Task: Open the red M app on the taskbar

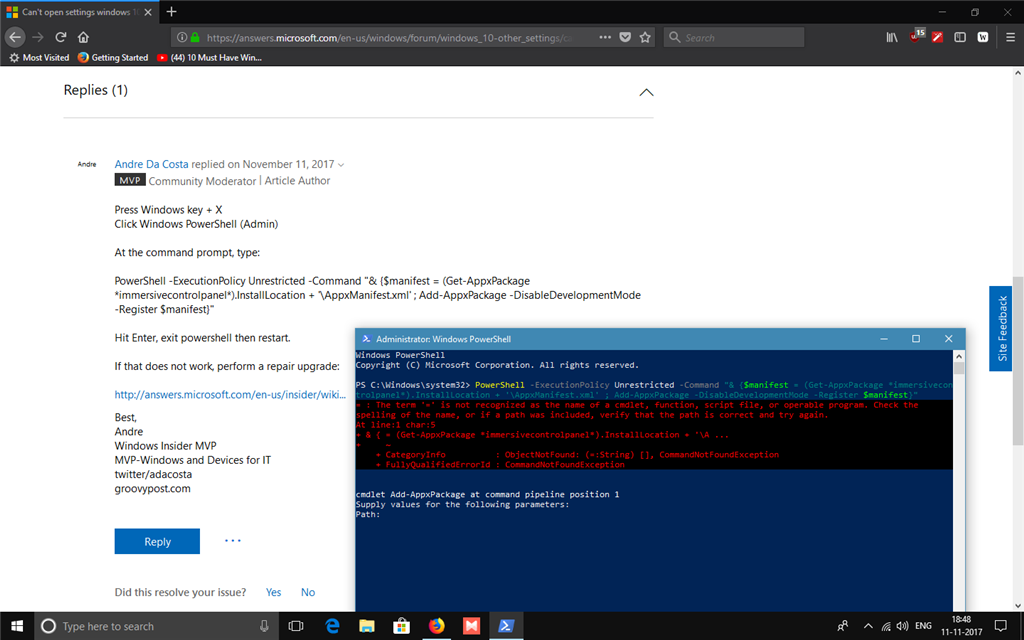Action: (x=471, y=626)
